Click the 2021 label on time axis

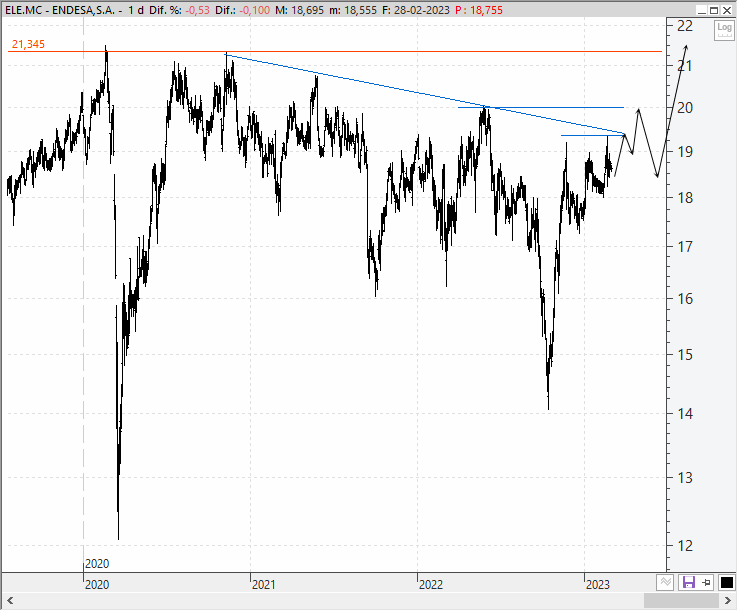(264, 585)
